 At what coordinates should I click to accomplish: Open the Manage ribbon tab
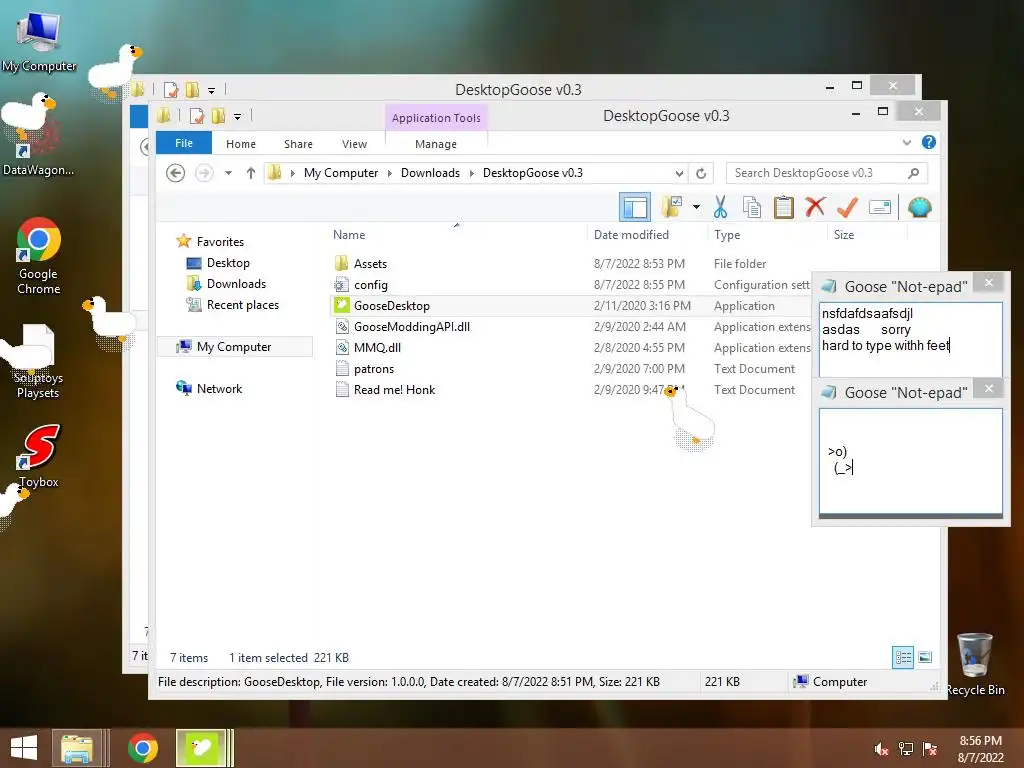pos(436,144)
